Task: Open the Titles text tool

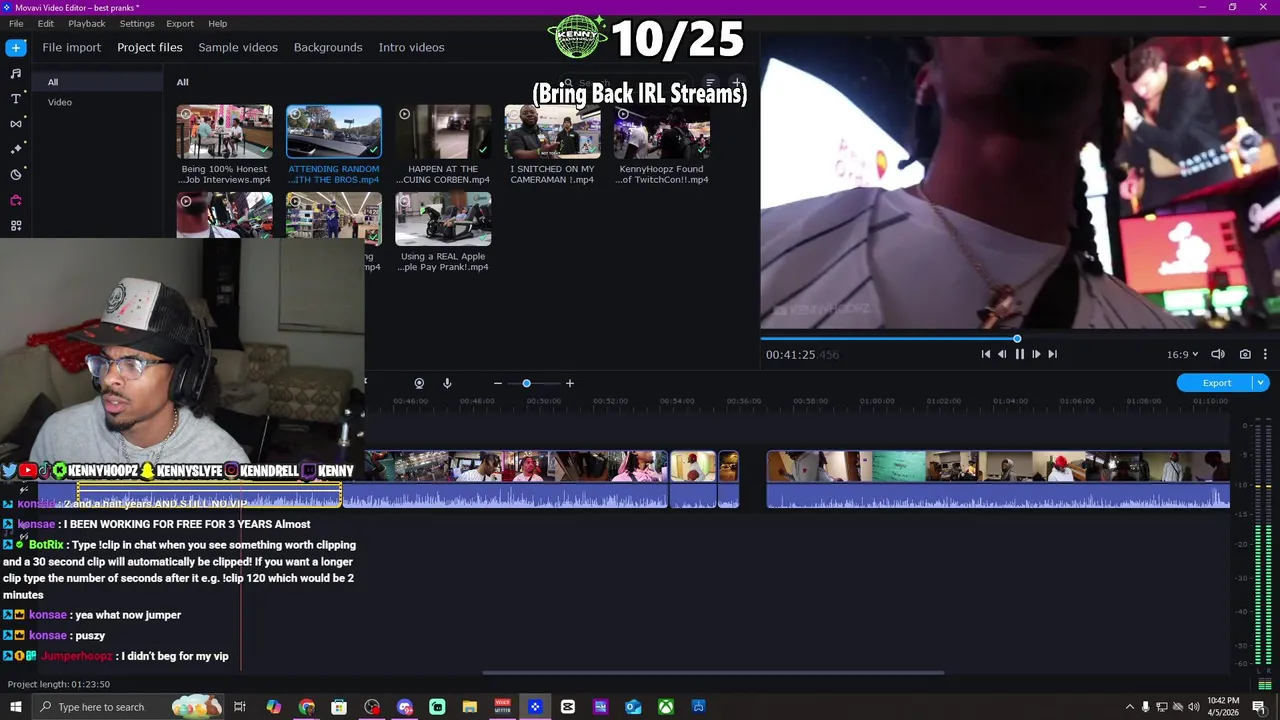Action: pyautogui.click(x=16, y=98)
